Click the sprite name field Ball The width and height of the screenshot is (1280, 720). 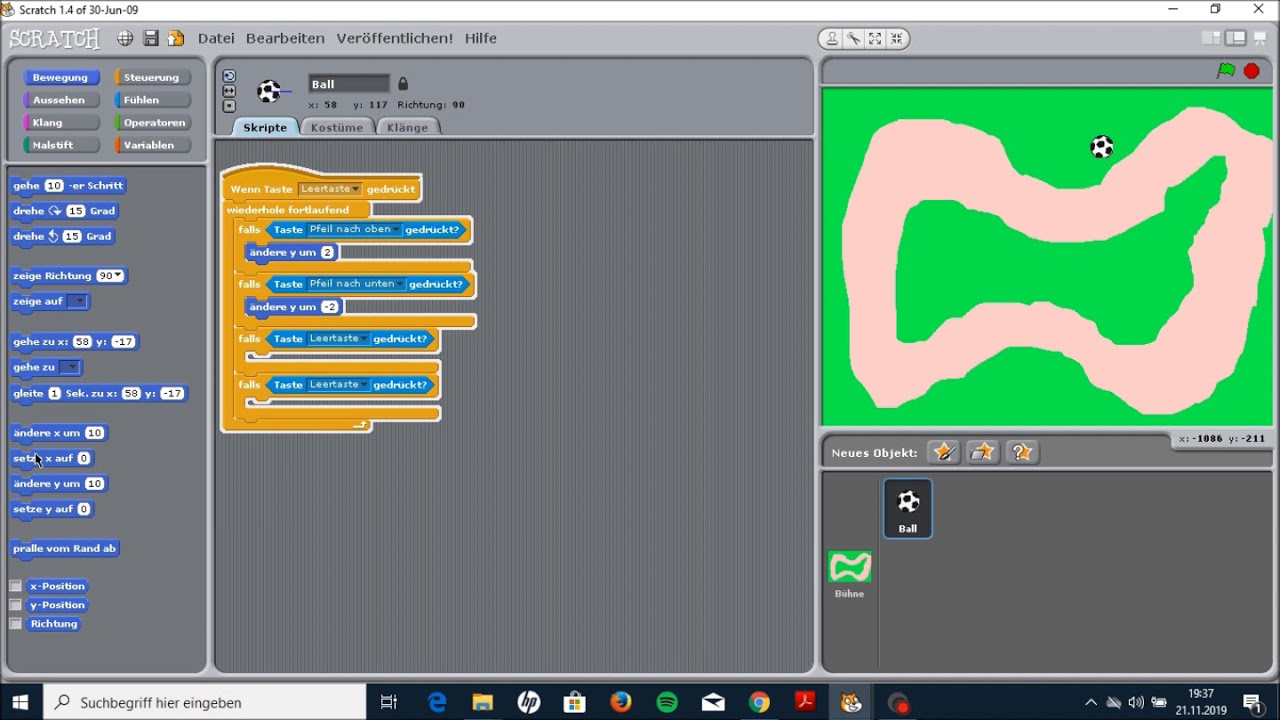[348, 84]
